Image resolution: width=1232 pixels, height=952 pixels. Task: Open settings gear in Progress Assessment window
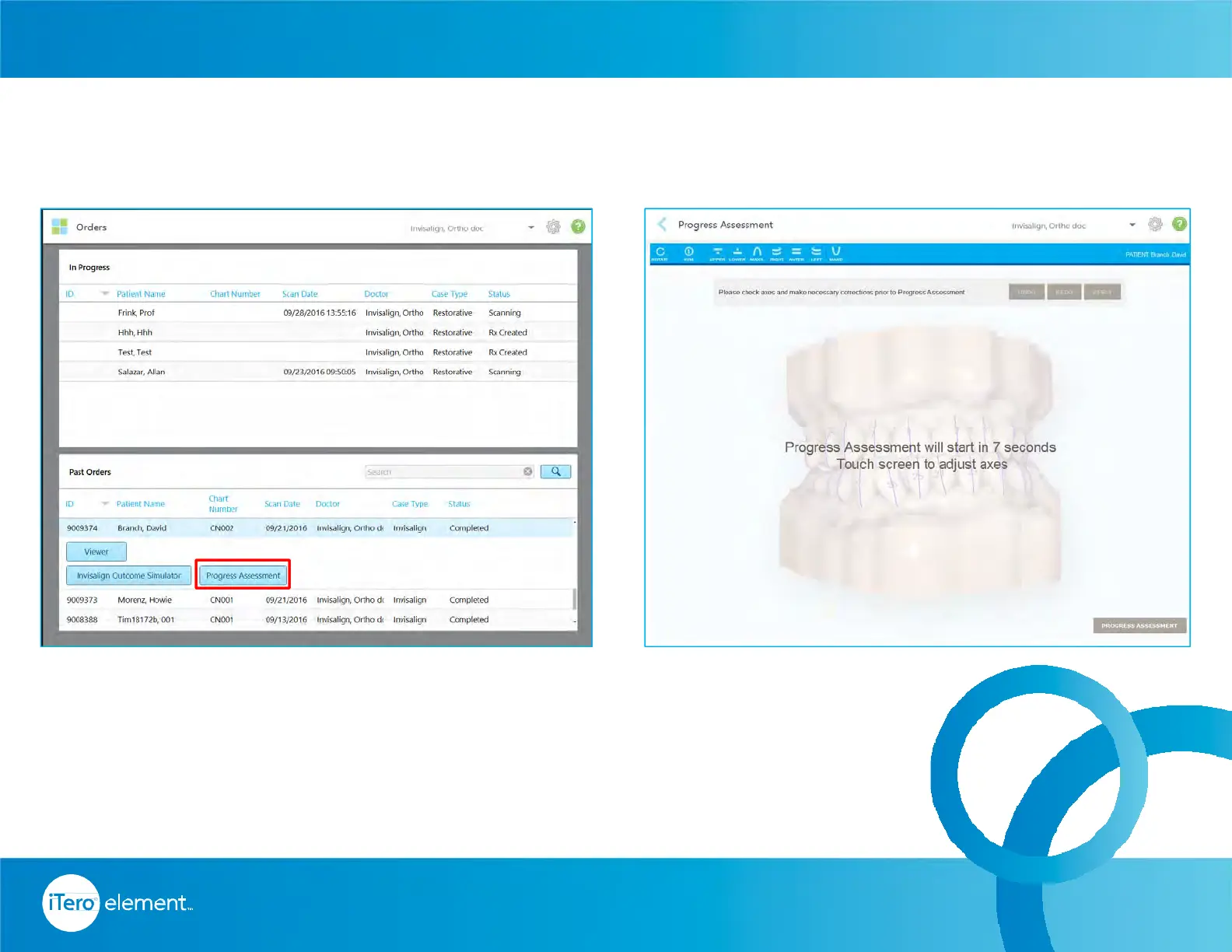1155,224
